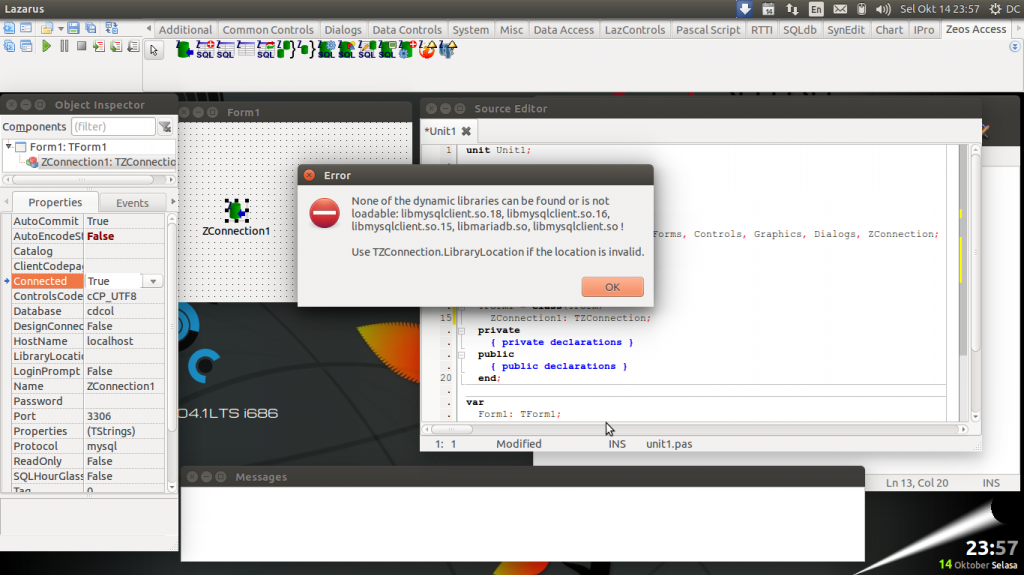
Task: Select the TZSQLMetadata component icon
Action: pyautogui.click(x=347, y=49)
